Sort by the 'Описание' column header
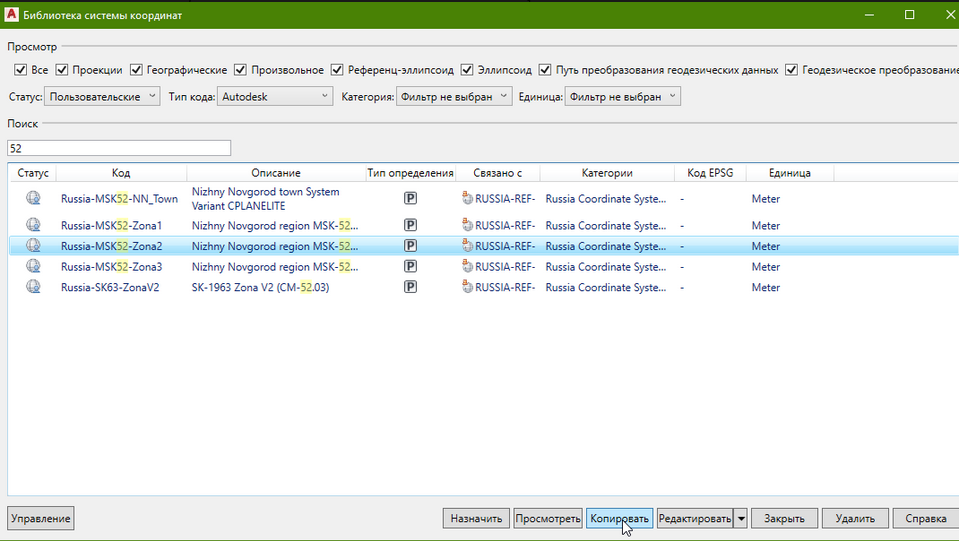This screenshot has width=959, height=541. 275,173
